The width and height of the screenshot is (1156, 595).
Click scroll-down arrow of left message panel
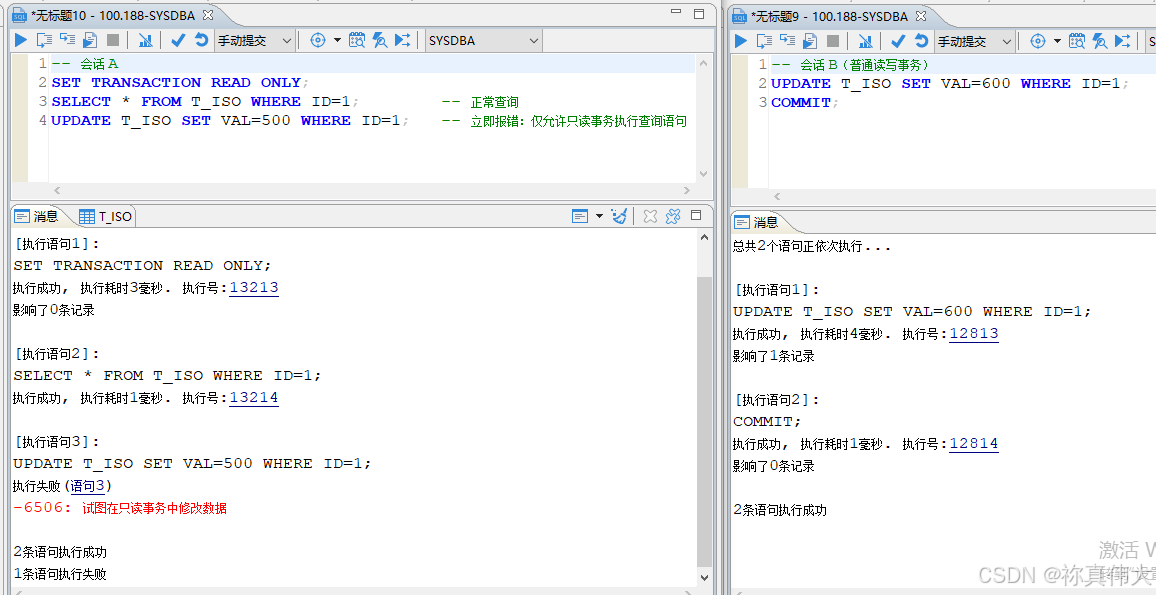pyautogui.click(x=704, y=577)
